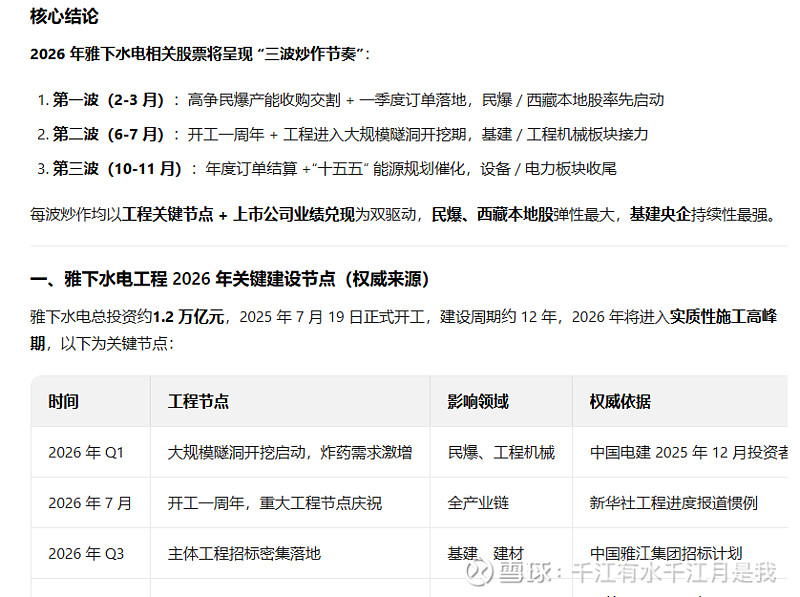Click heading 一、雅下水电工程 2026 年关键建设节点
800x597 pixels.
(x=230, y=279)
